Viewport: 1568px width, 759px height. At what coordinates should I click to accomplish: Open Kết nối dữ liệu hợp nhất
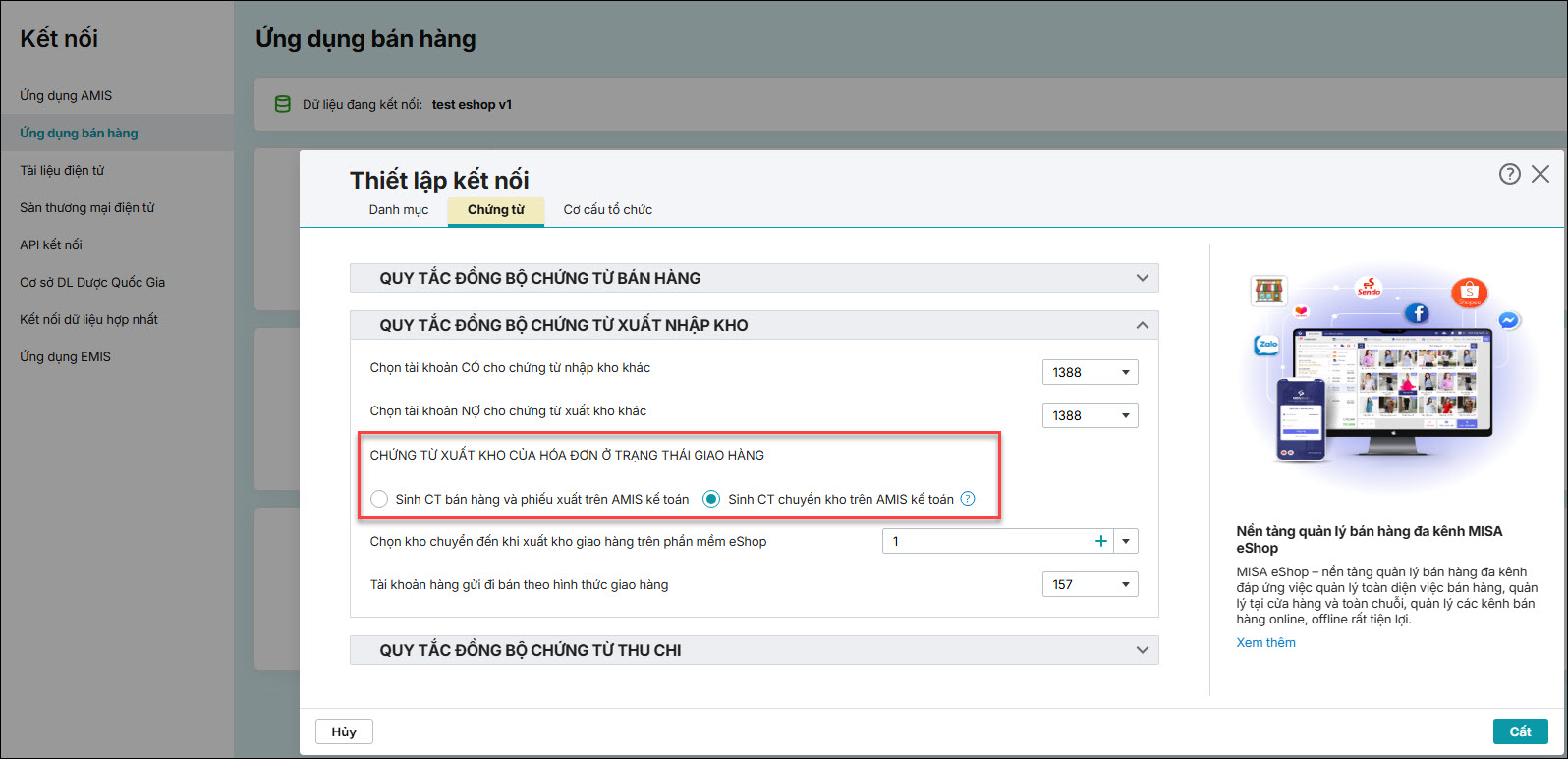coord(117,319)
